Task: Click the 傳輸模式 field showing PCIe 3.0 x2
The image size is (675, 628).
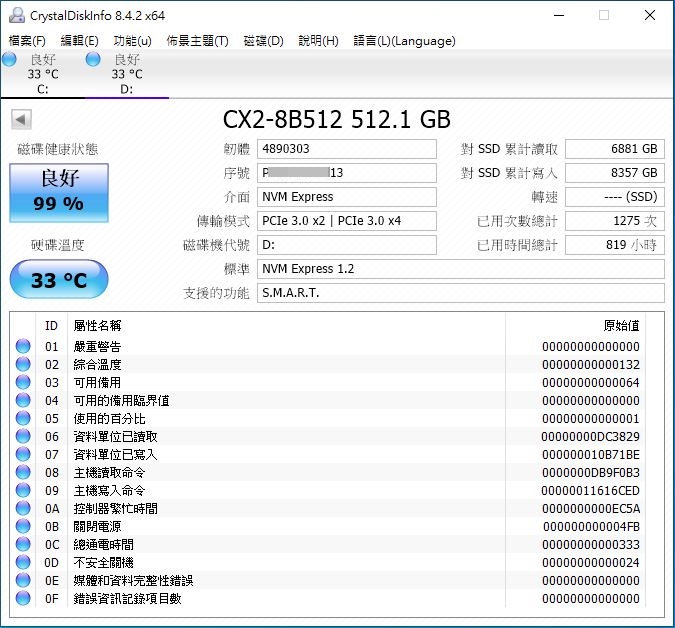Action: (347, 221)
